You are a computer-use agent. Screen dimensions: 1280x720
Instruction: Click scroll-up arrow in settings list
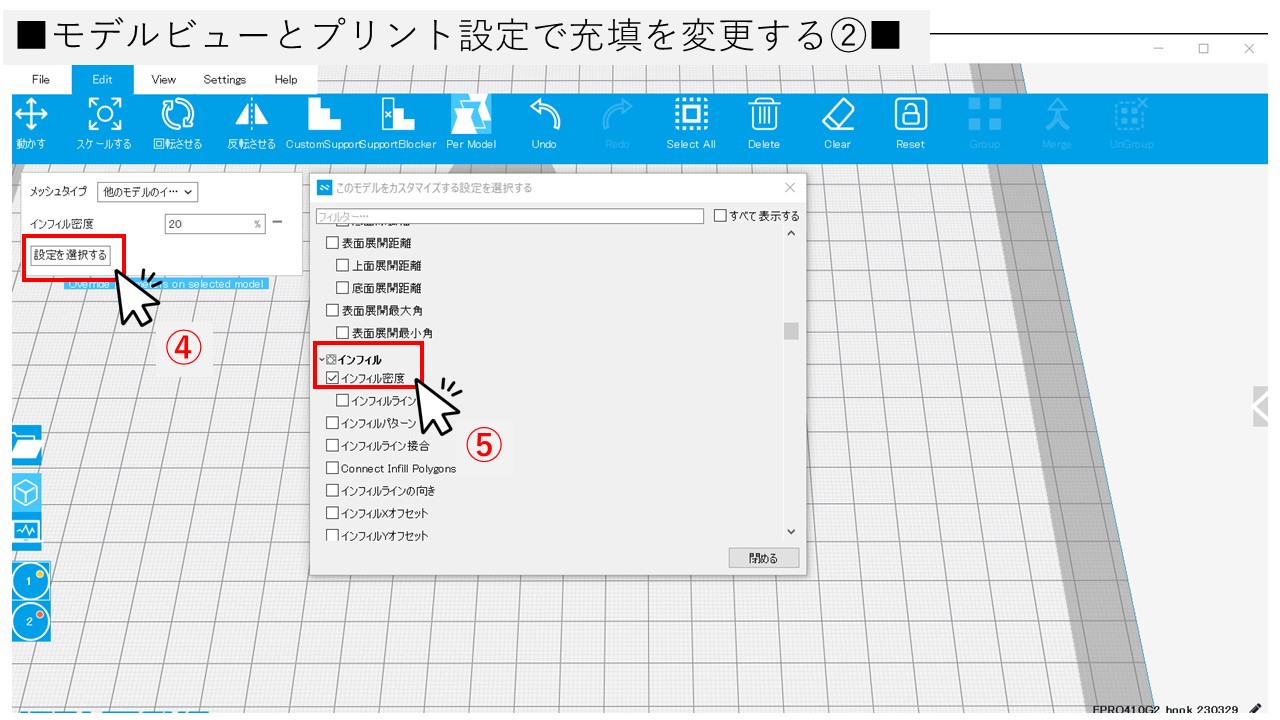click(791, 234)
